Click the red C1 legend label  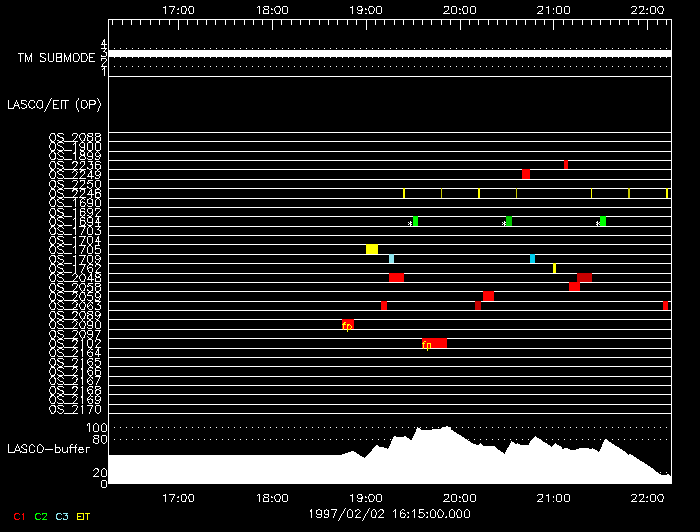point(19,515)
